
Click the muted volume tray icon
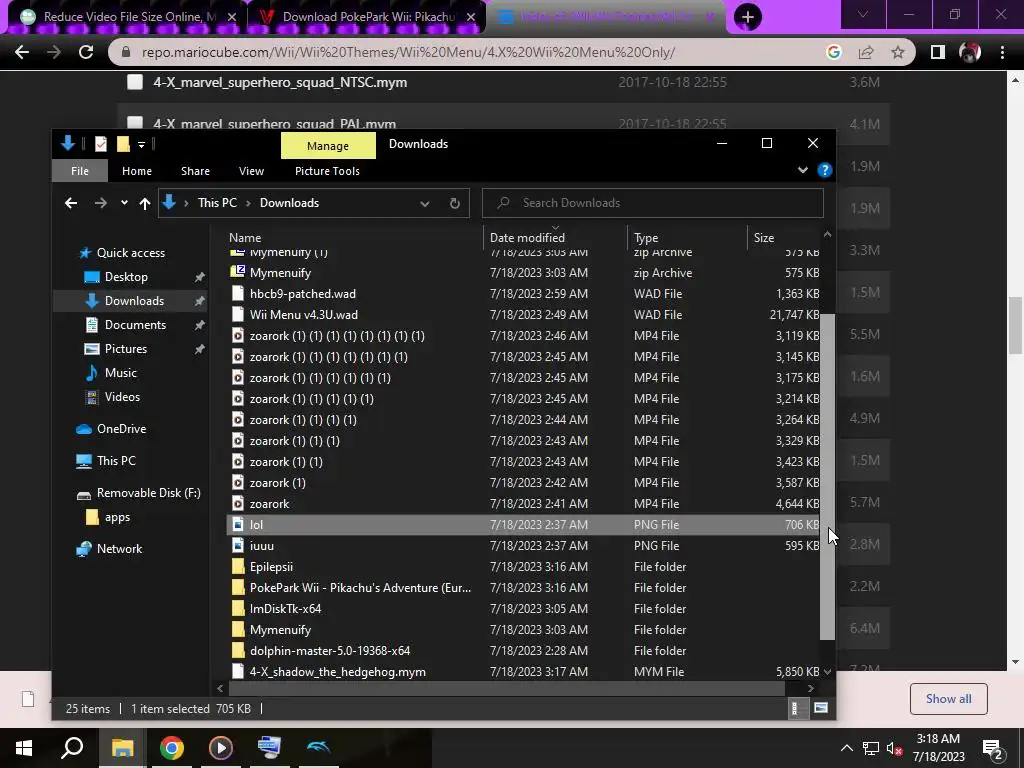[x=894, y=749]
